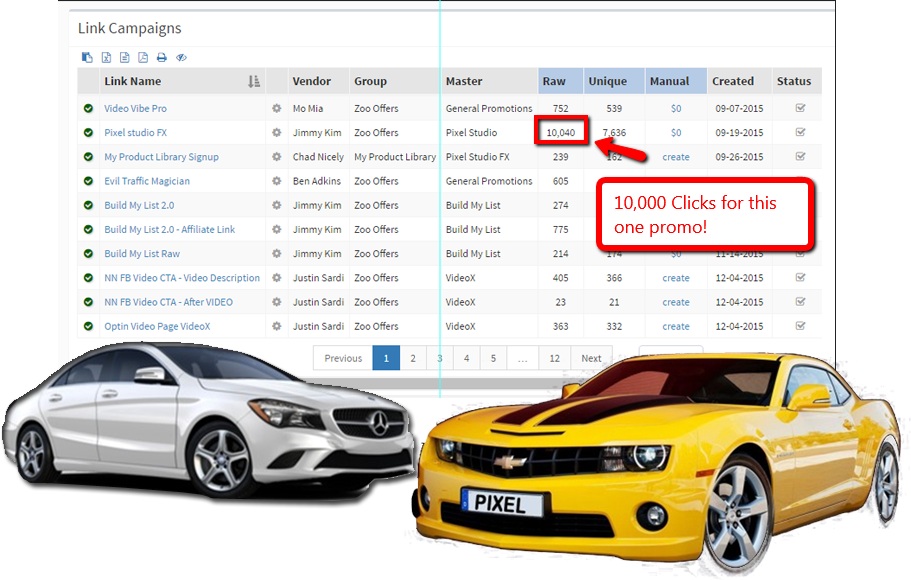911x580 pixels.
Task: Open gear settings for Evil Traffic Magician
Action: [x=277, y=181]
